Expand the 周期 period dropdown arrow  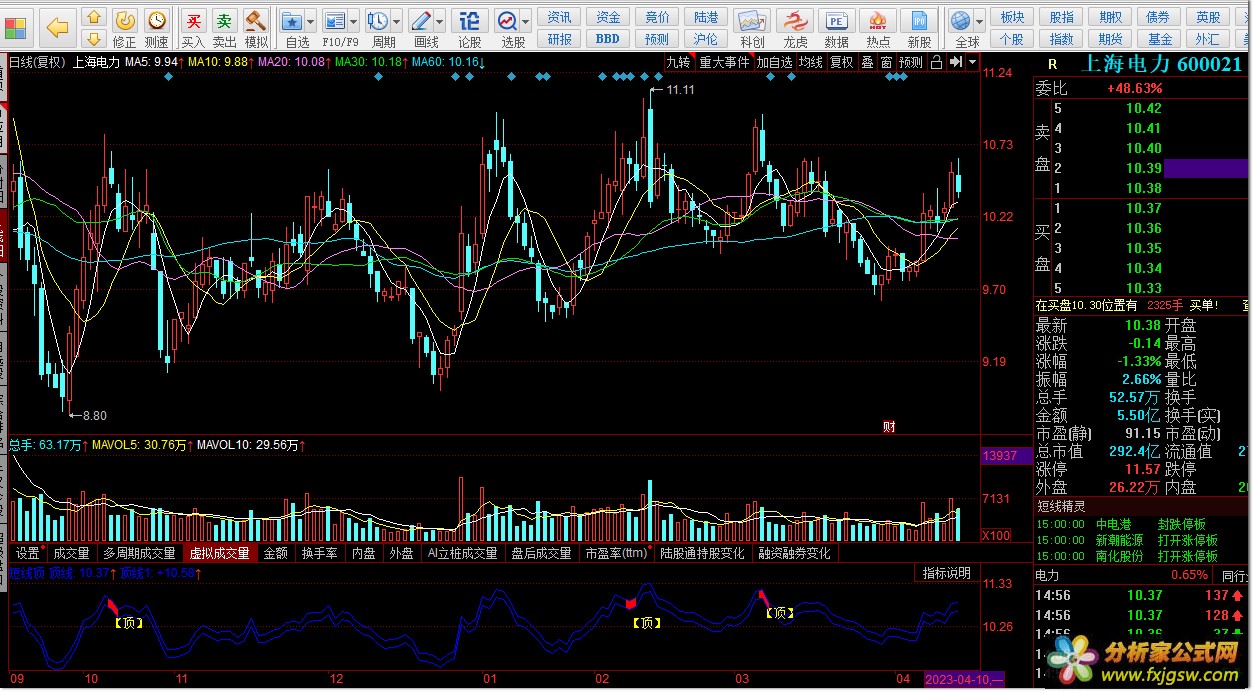(x=397, y=21)
